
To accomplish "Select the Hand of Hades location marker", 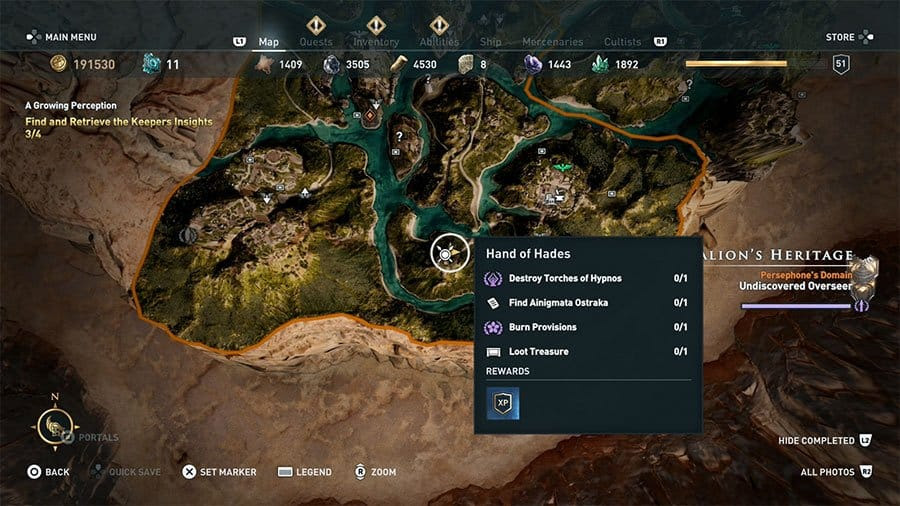I will (x=449, y=252).
